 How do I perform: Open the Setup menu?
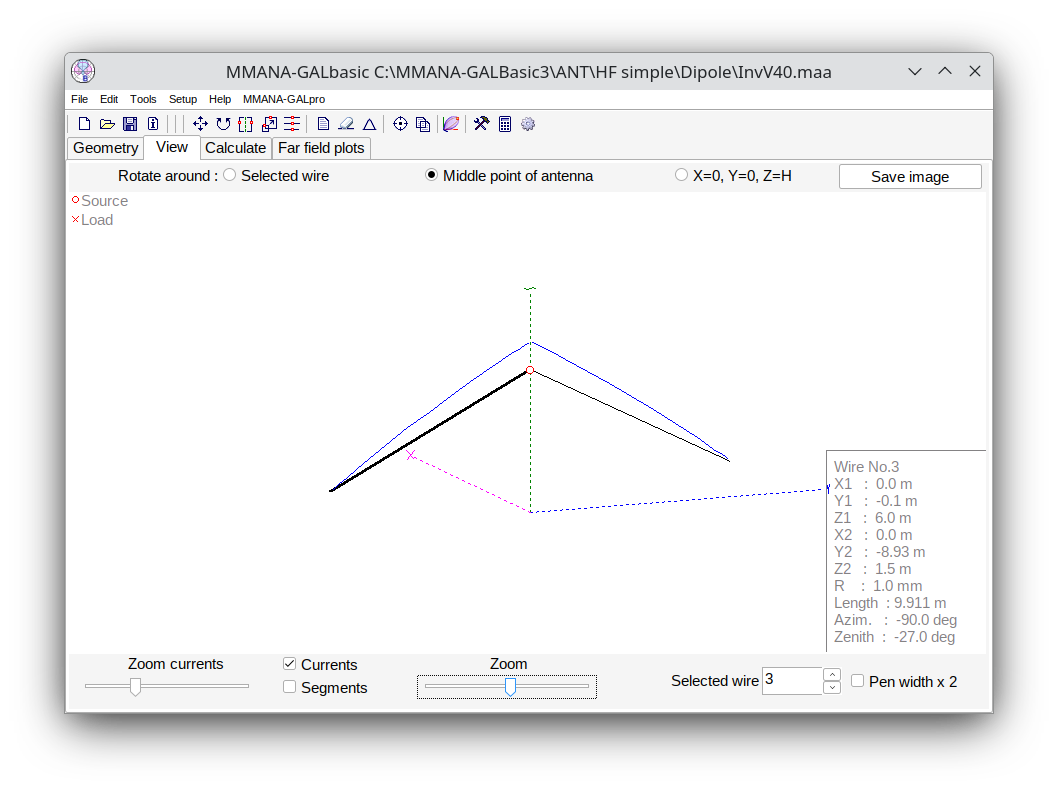click(x=183, y=99)
